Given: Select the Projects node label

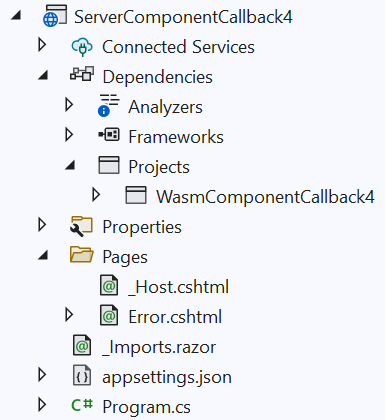Looking at the screenshot, I should pyautogui.click(x=159, y=167).
